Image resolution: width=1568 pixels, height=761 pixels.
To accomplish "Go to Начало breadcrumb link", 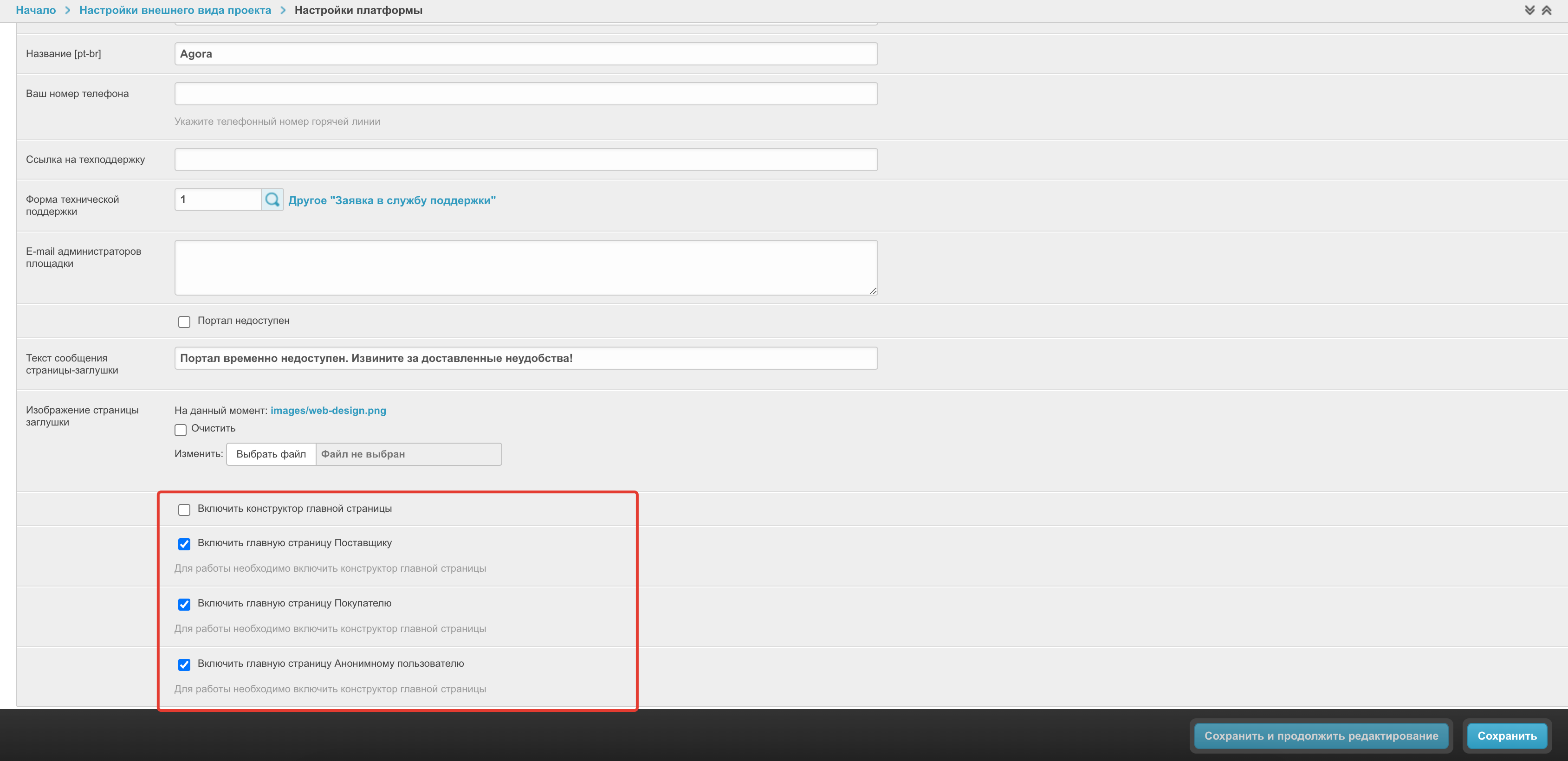I will [x=36, y=10].
